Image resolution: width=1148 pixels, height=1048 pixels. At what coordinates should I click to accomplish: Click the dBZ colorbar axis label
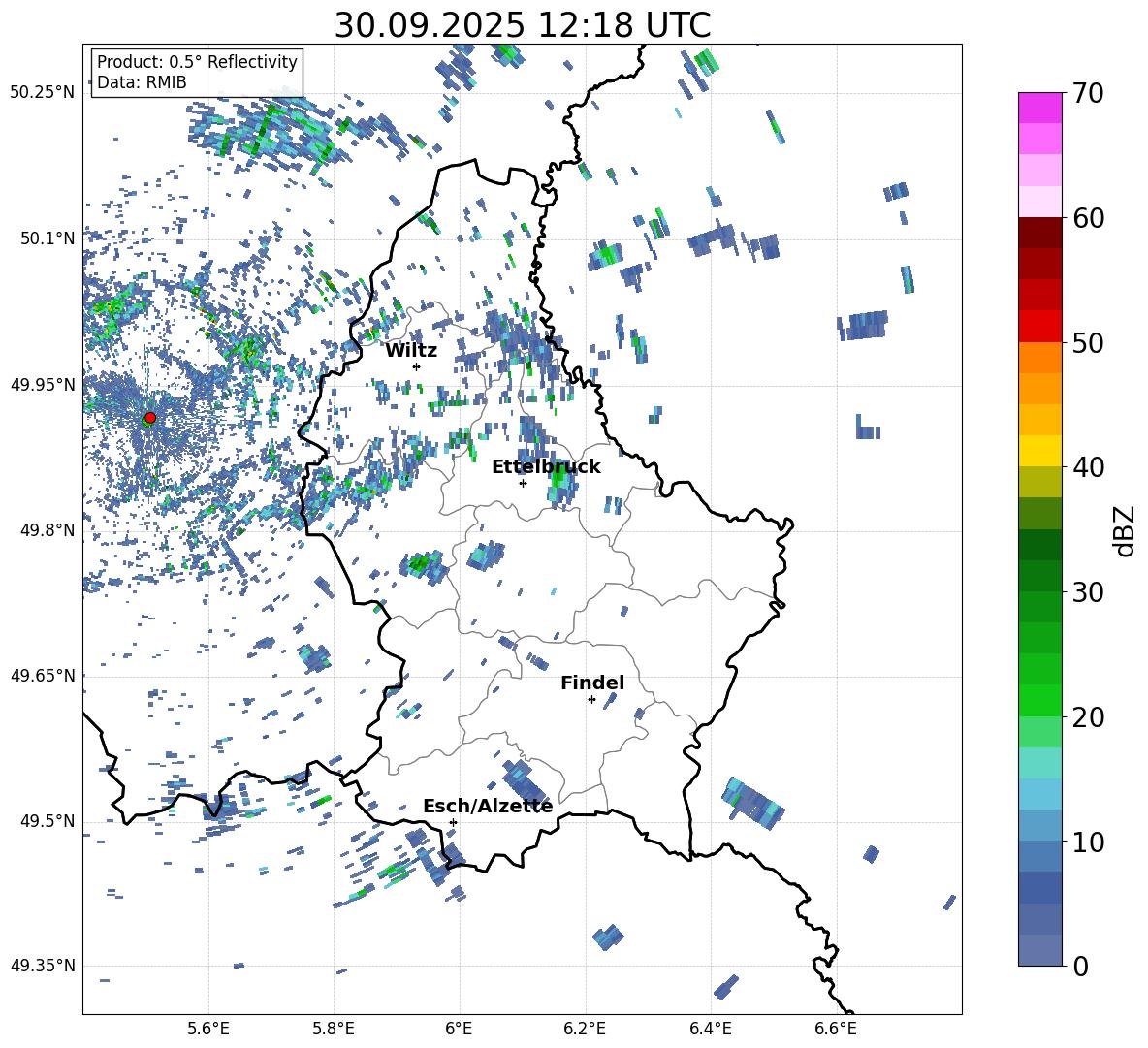pos(1126,530)
